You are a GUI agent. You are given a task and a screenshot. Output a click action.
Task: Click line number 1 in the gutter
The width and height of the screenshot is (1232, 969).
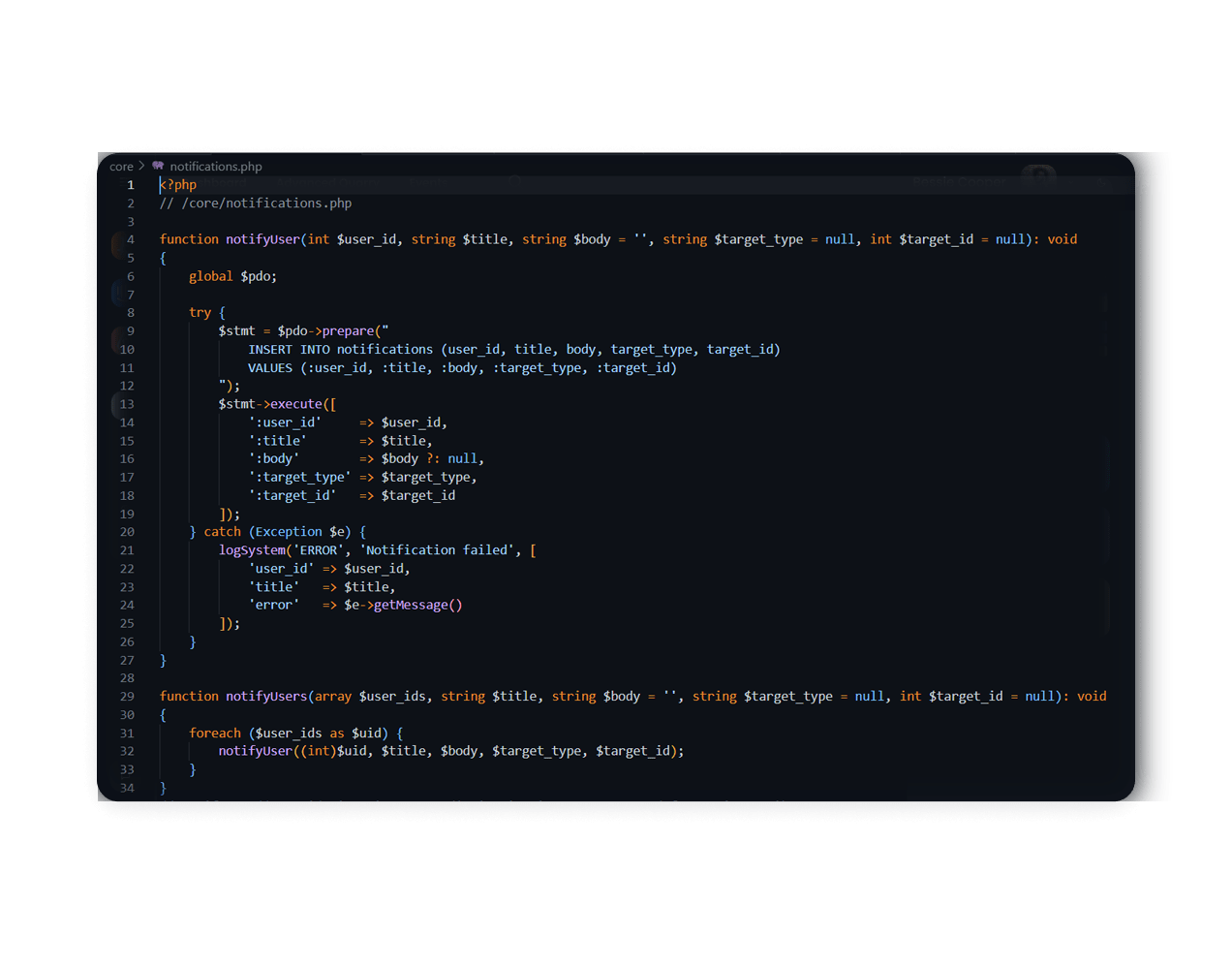point(131,185)
